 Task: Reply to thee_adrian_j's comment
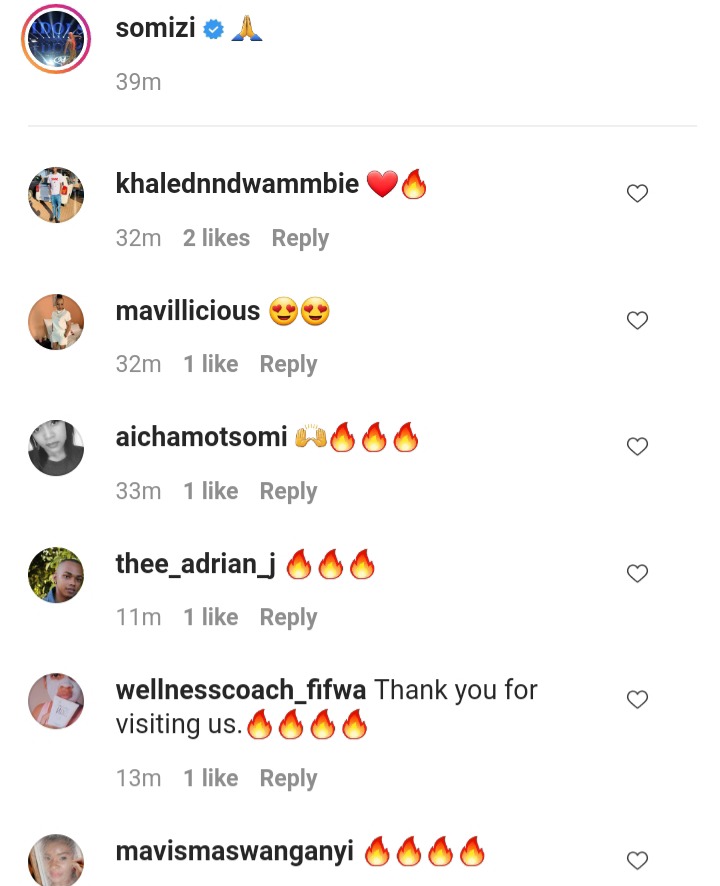tap(288, 618)
